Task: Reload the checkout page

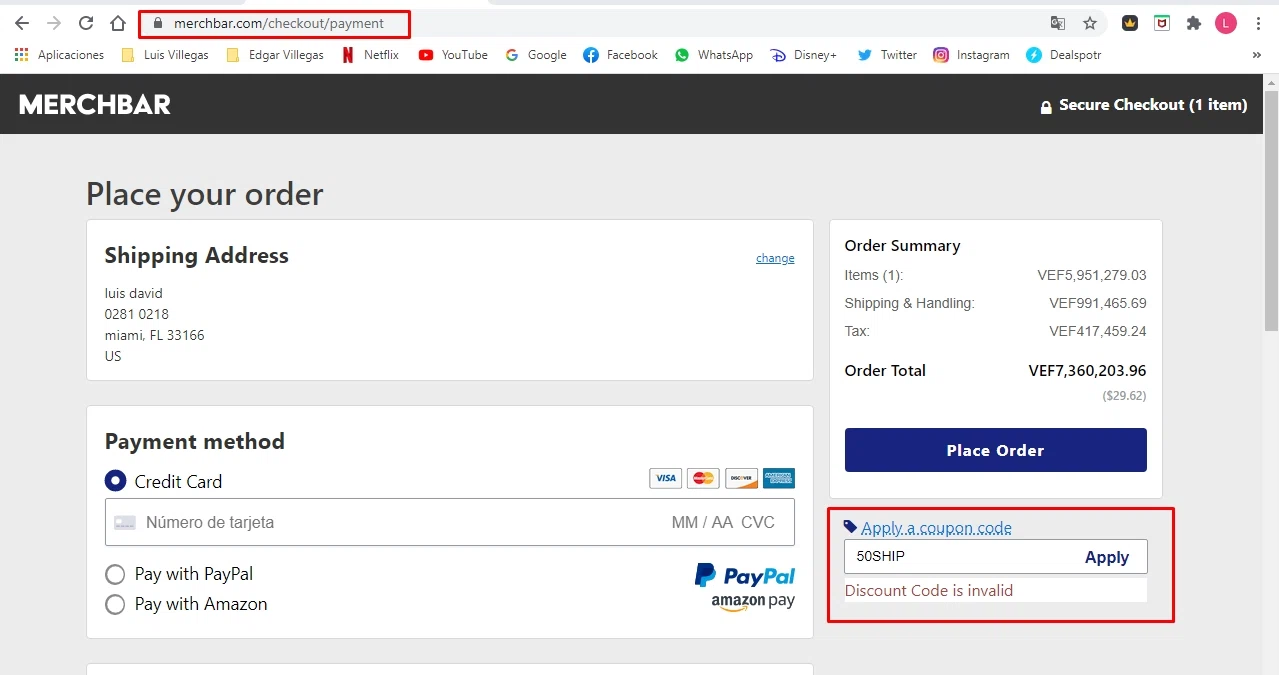Action: (x=86, y=23)
